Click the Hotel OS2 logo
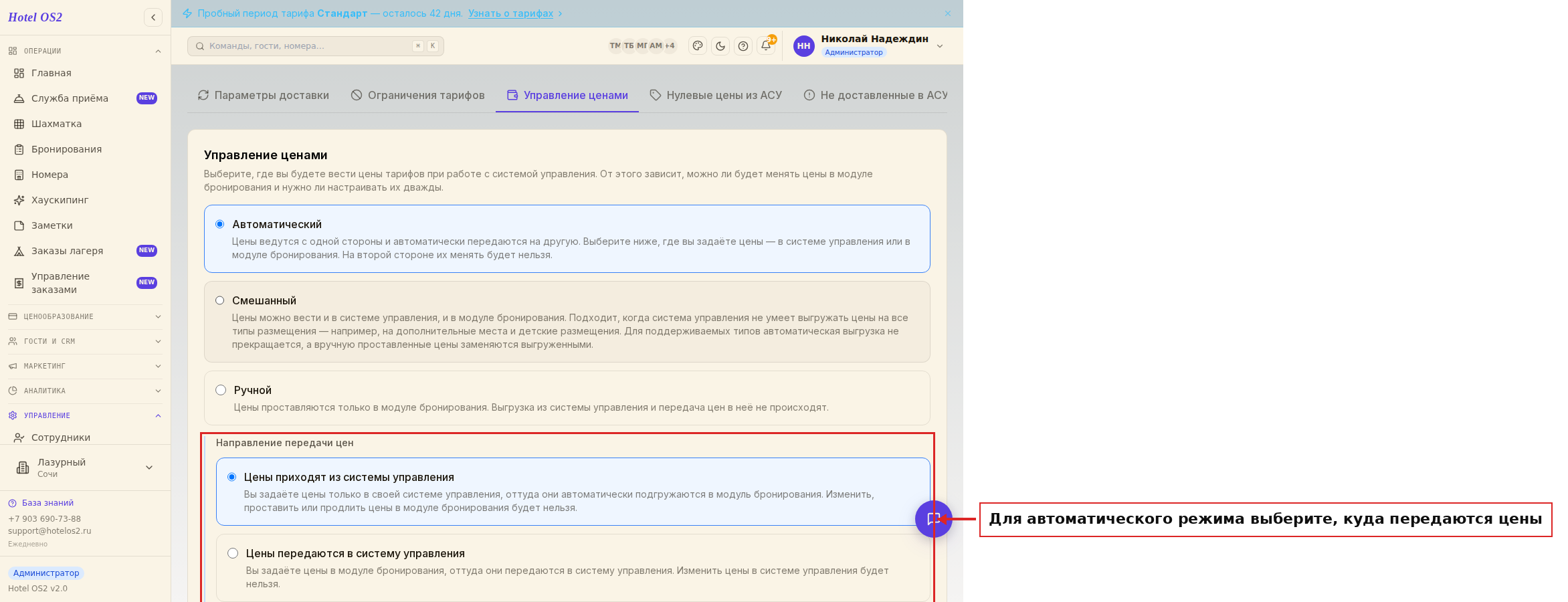This screenshot has width=1568, height=602. click(35, 17)
